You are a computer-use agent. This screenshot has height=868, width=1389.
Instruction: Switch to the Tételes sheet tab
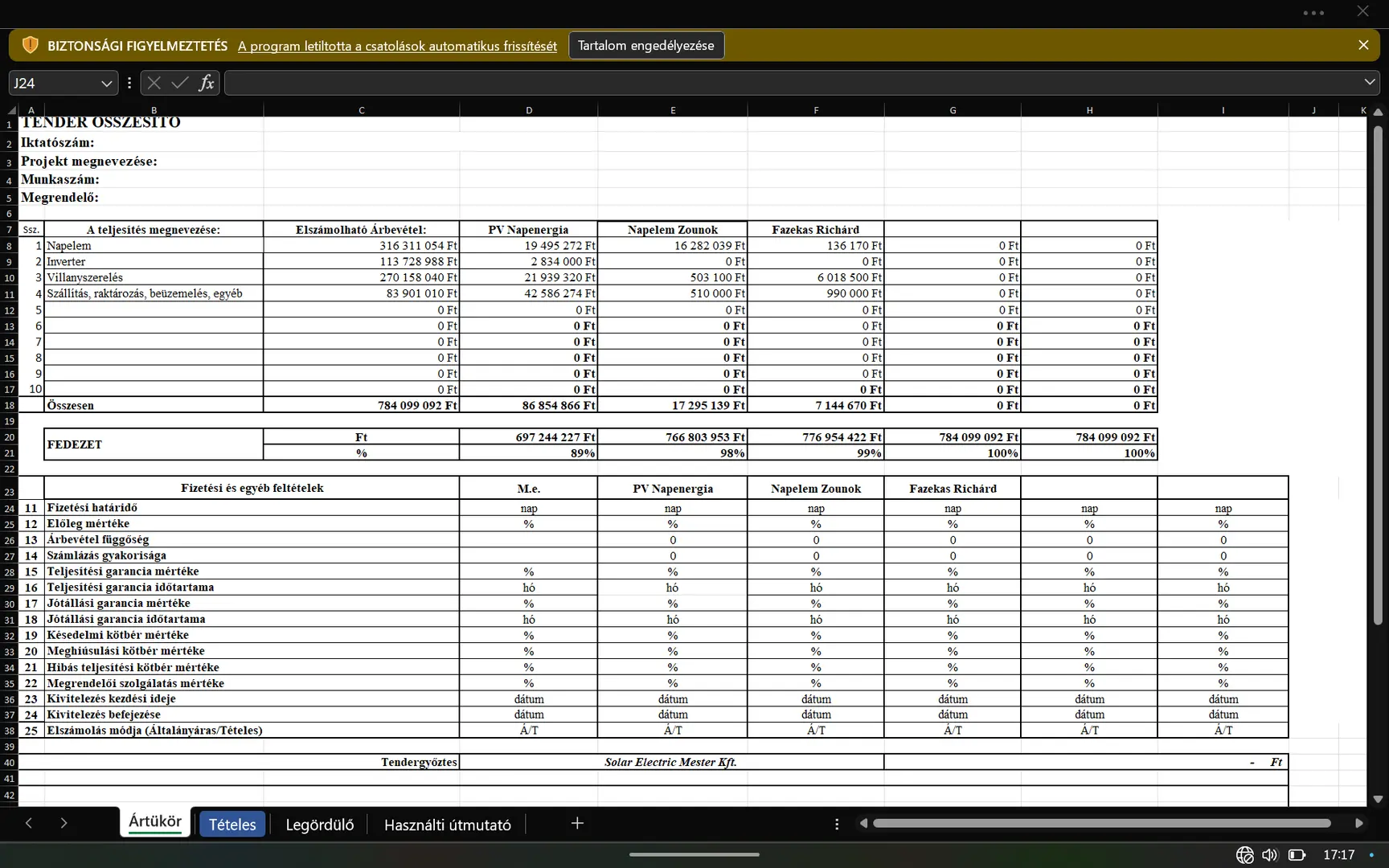click(x=232, y=825)
